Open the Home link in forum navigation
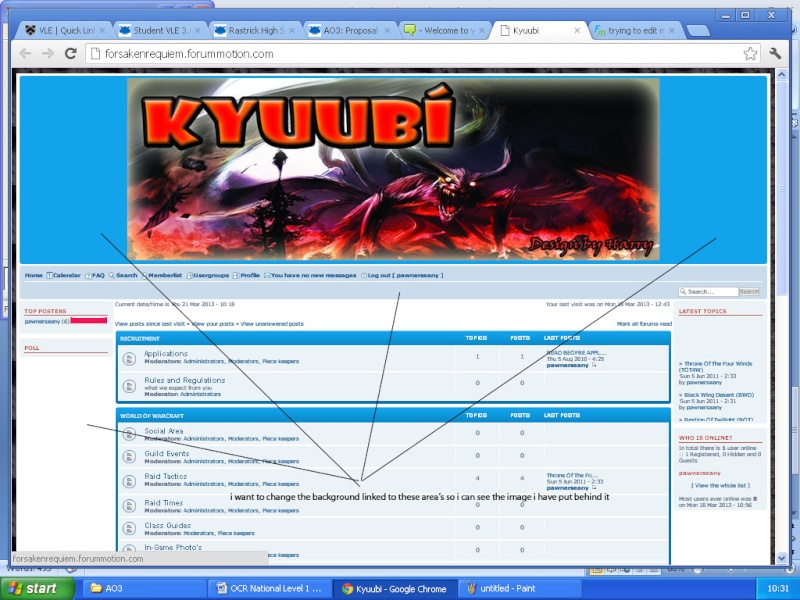This screenshot has height=600, width=800. (x=34, y=276)
